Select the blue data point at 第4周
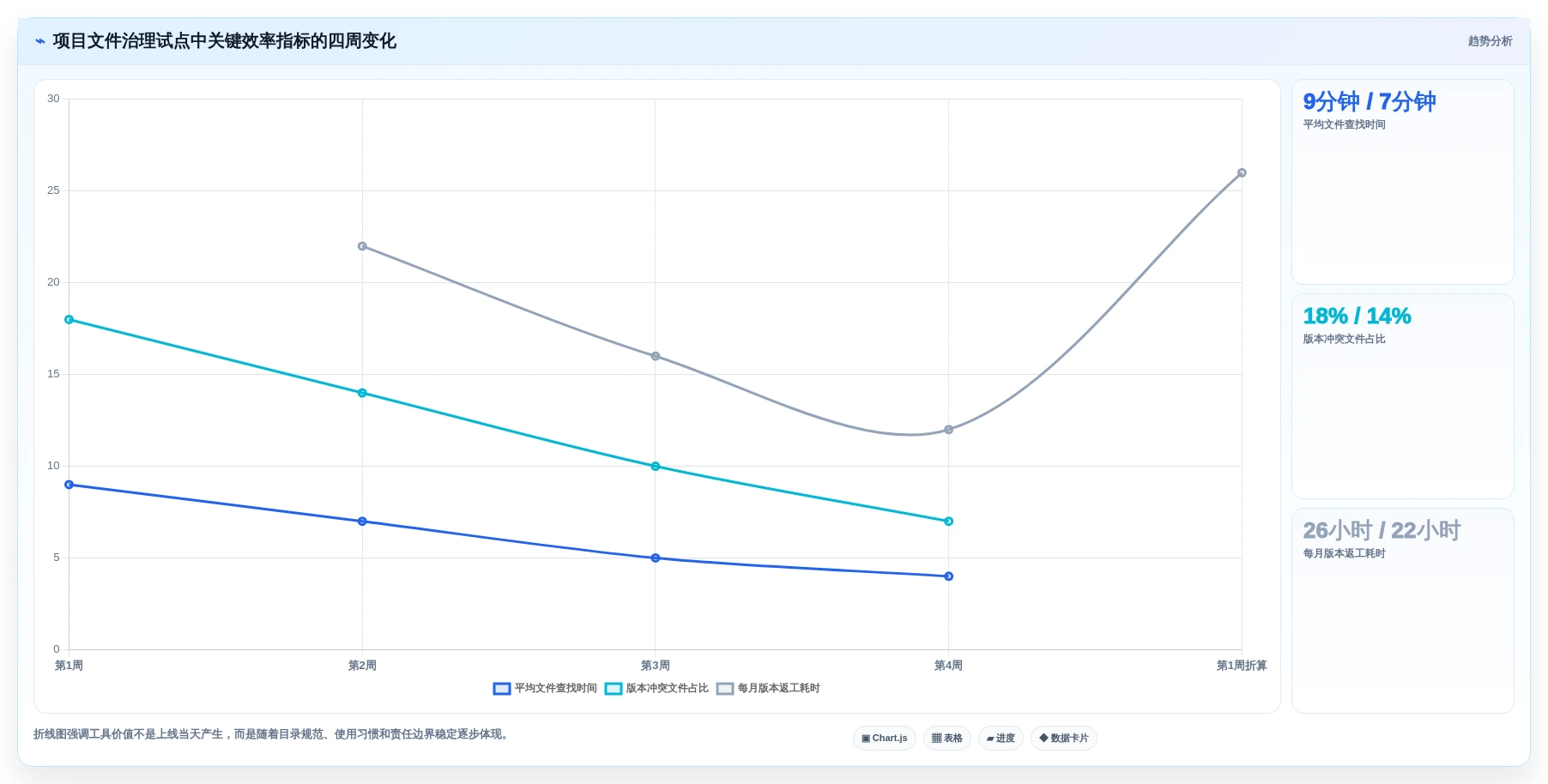 click(x=948, y=576)
